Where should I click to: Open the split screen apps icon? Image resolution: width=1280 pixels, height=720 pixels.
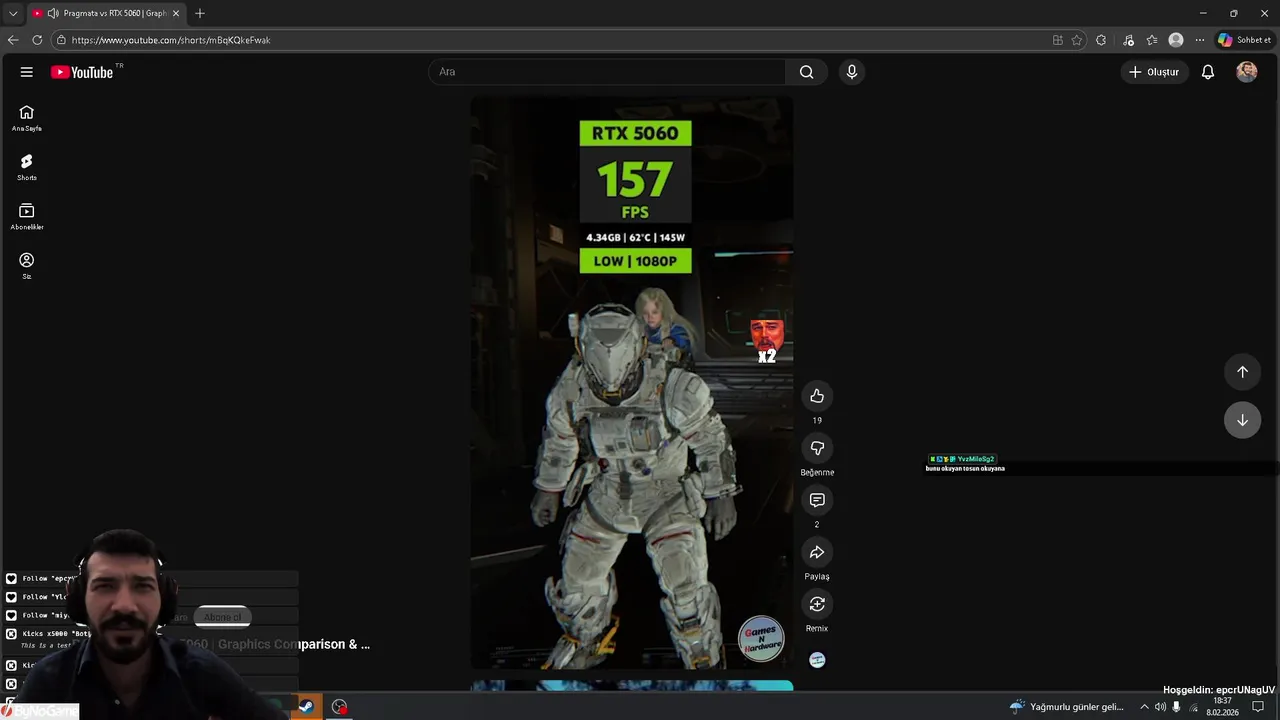(1058, 40)
